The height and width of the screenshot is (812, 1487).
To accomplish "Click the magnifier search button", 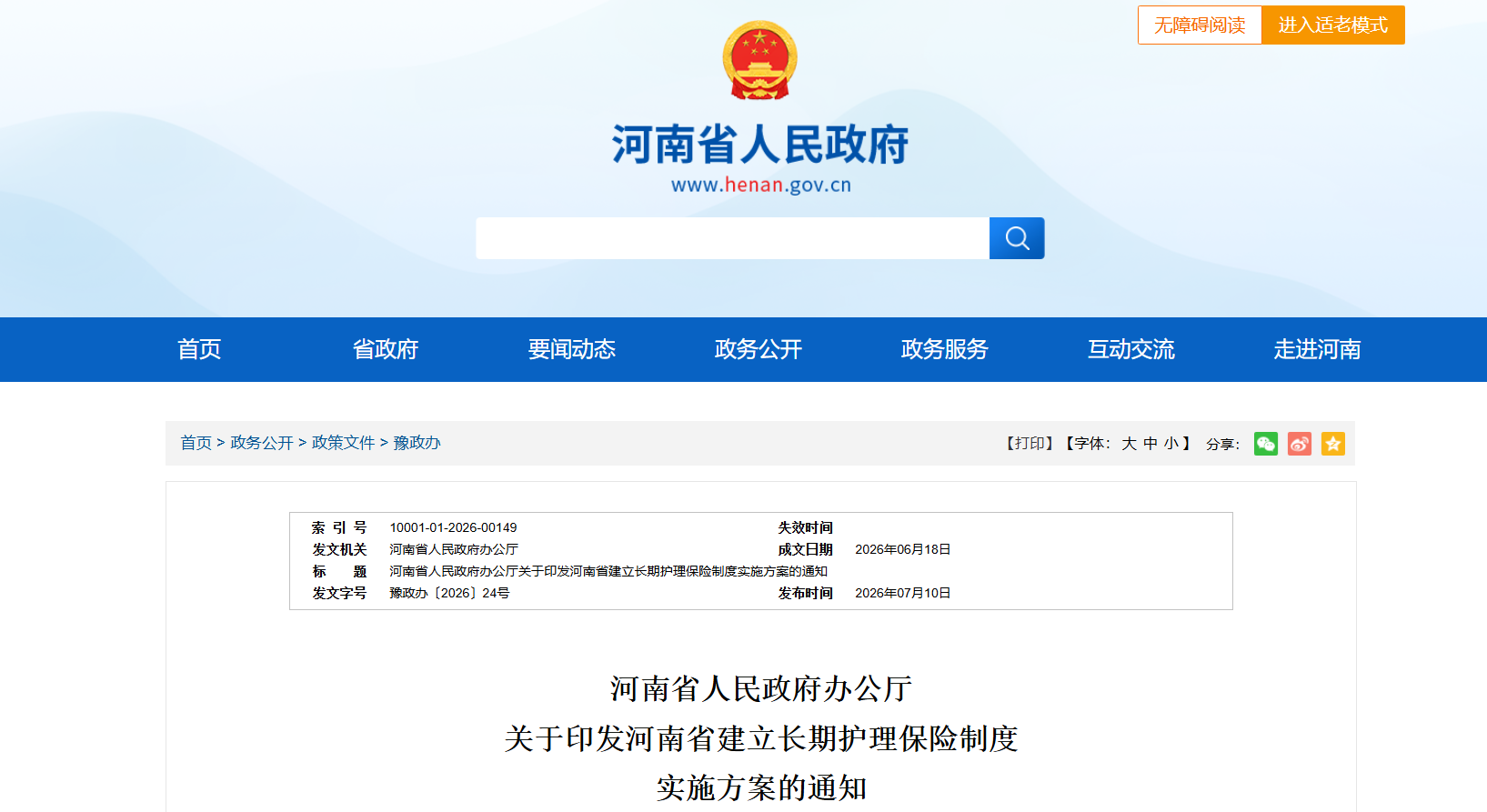I will tap(1017, 238).
